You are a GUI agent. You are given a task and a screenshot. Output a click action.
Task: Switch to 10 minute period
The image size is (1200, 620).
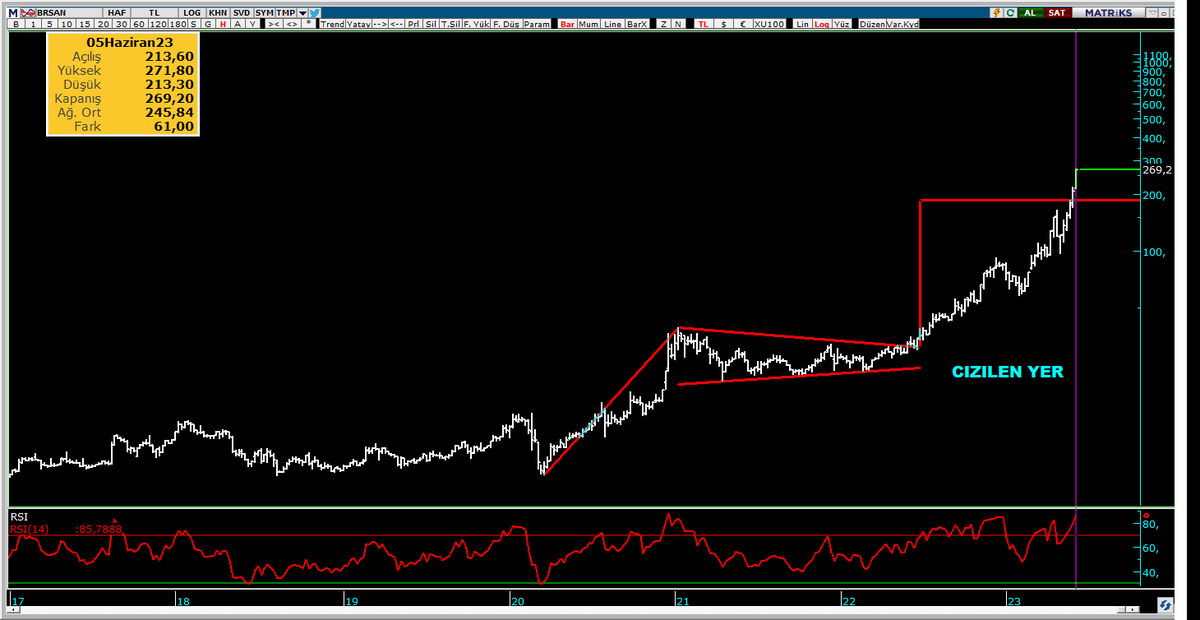67,24
